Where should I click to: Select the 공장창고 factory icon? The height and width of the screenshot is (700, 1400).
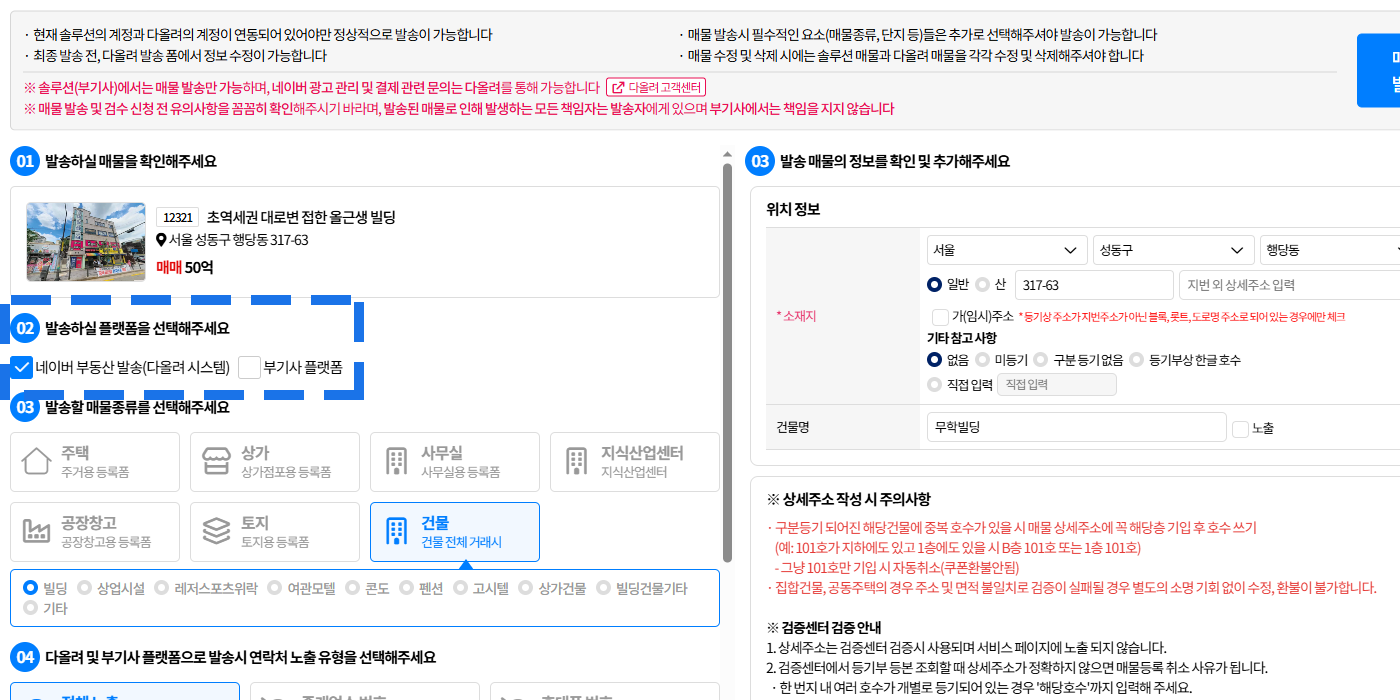click(37, 532)
